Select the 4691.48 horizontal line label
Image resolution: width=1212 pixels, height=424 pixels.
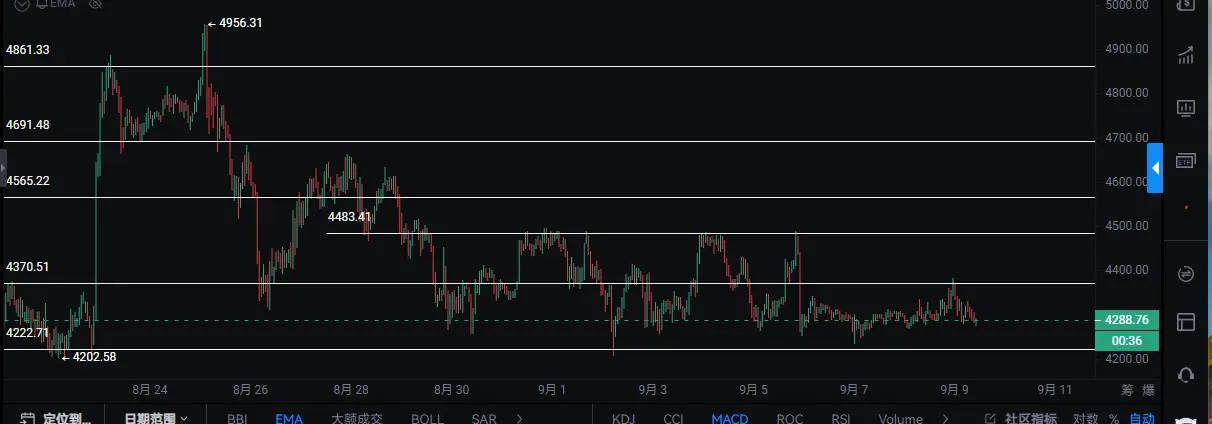(28, 125)
